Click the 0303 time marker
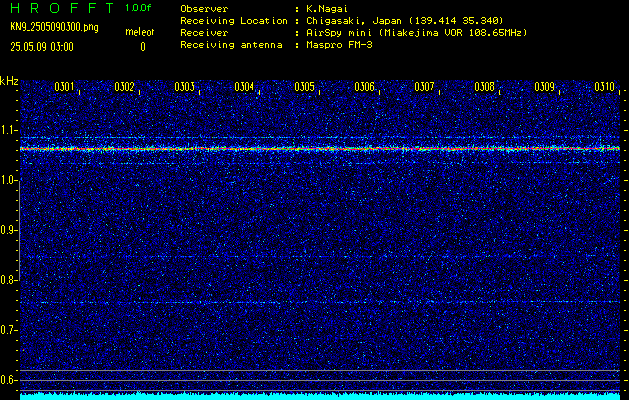629x400 pixels. [x=185, y=87]
